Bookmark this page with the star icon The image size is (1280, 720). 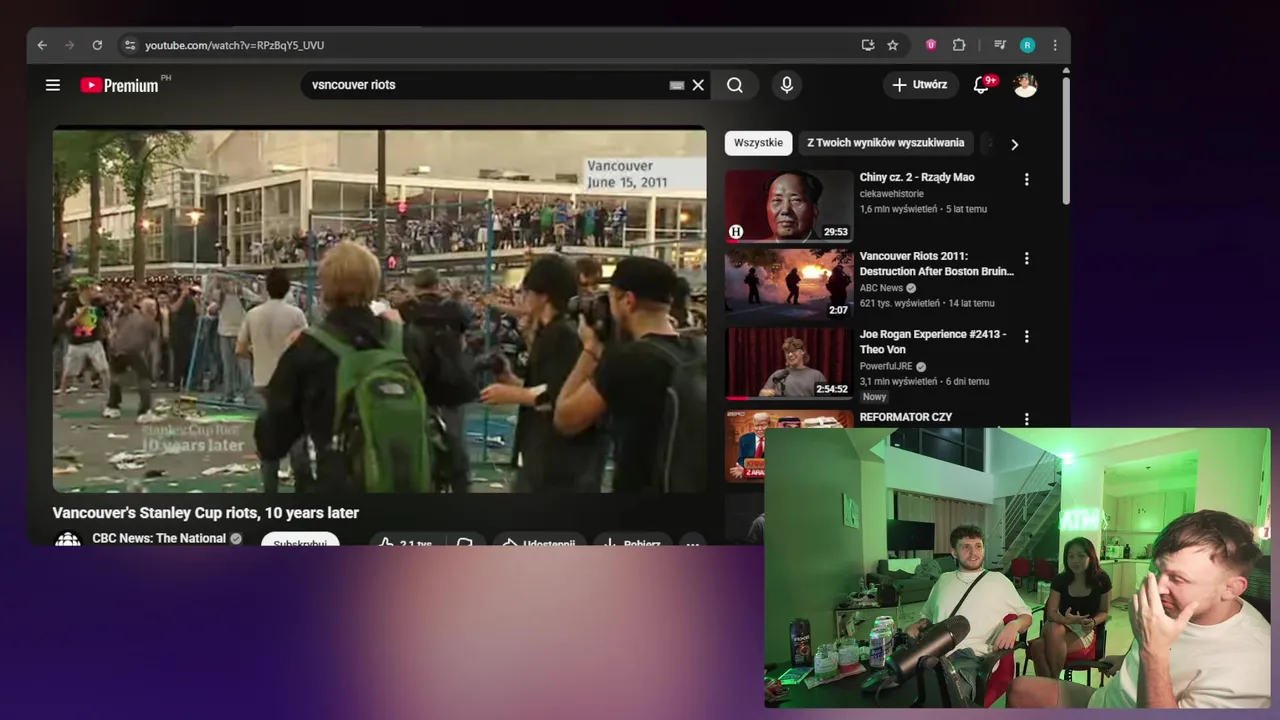coord(892,45)
